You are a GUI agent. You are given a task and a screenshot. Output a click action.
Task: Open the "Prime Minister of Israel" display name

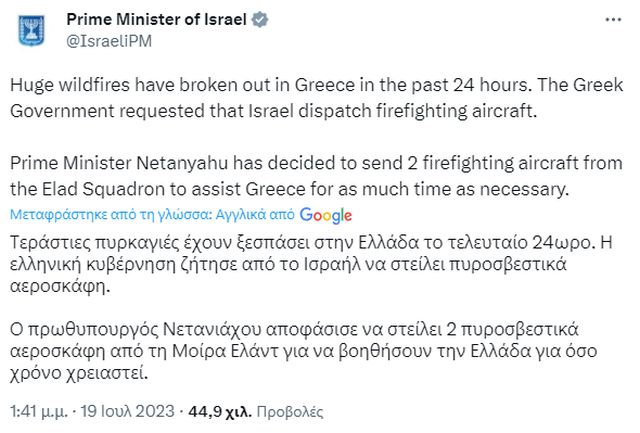(x=156, y=22)
